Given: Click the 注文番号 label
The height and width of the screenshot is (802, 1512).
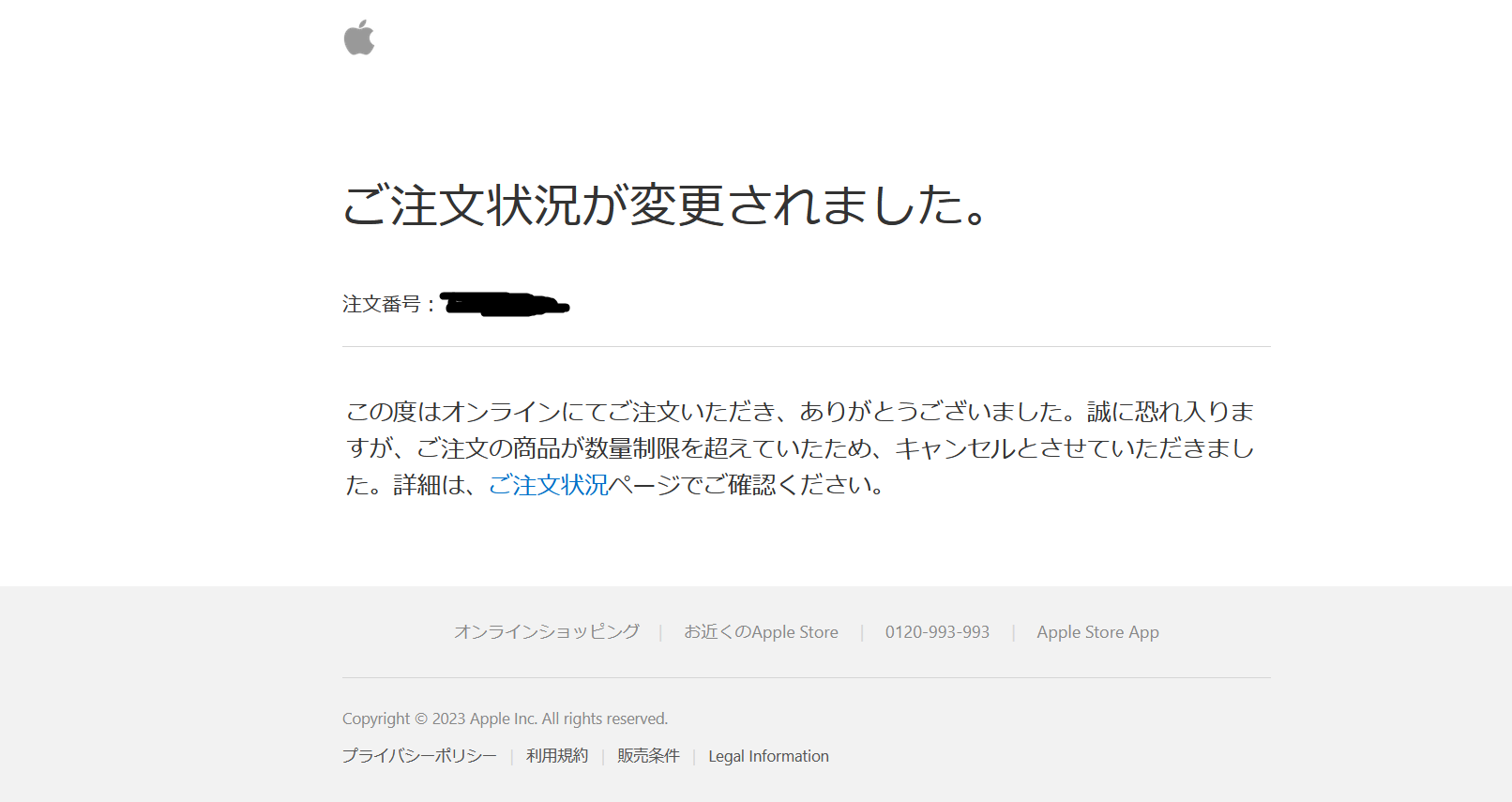Looking at the screenshot, I should (382, 304).
